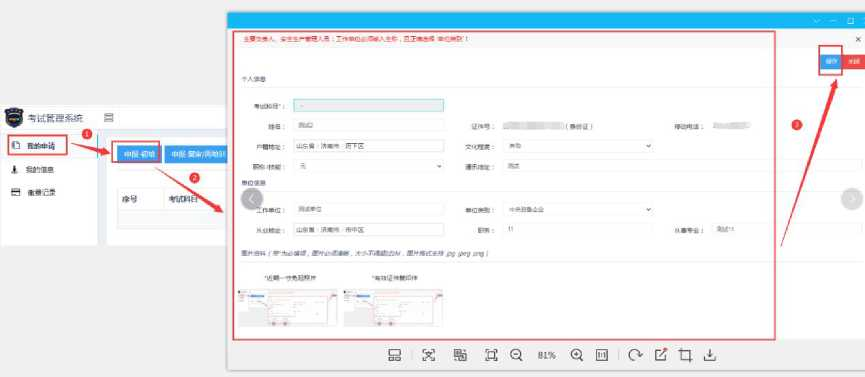Click the 序号 table column header
This screenshot has width=865, height=377.
(x=130, y=199)
